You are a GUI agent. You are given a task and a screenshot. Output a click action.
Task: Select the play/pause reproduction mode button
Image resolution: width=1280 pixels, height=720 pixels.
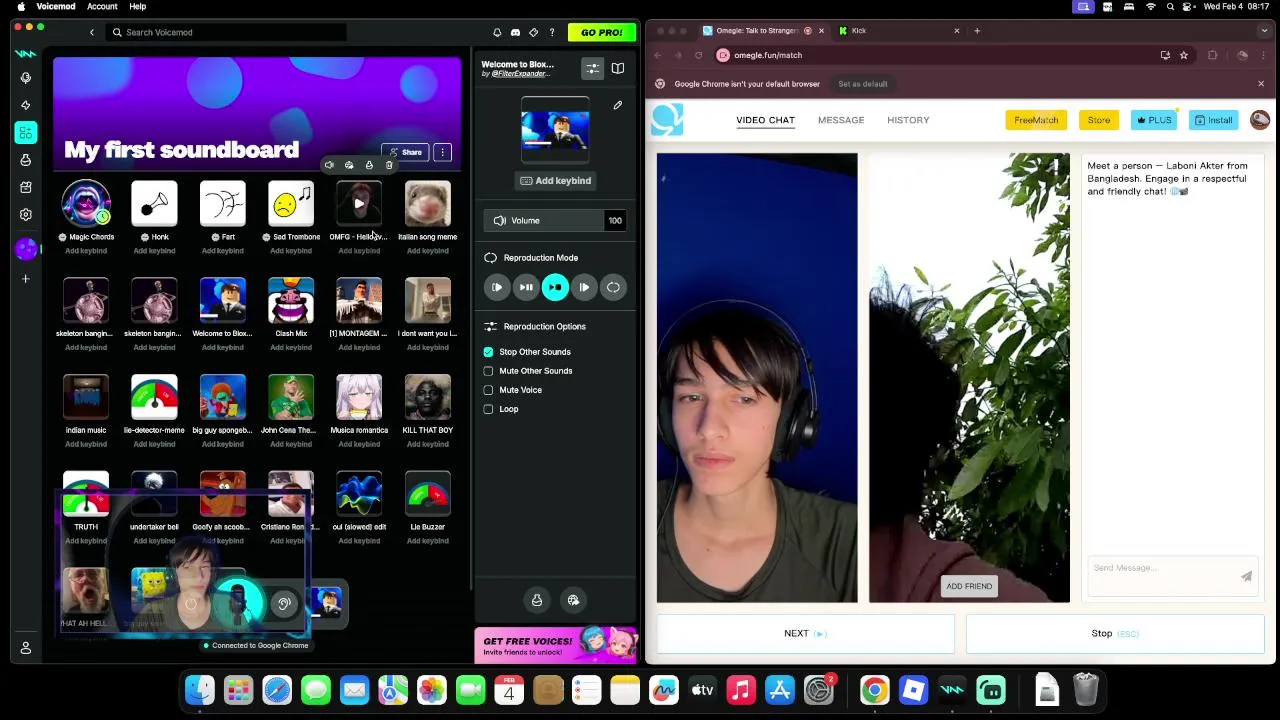pyautogui.click(x=526, y=287)
